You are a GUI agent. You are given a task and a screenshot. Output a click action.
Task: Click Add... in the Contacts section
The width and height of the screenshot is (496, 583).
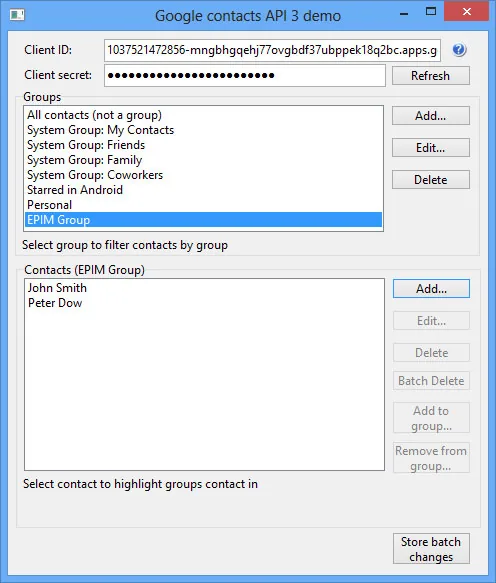431,289
